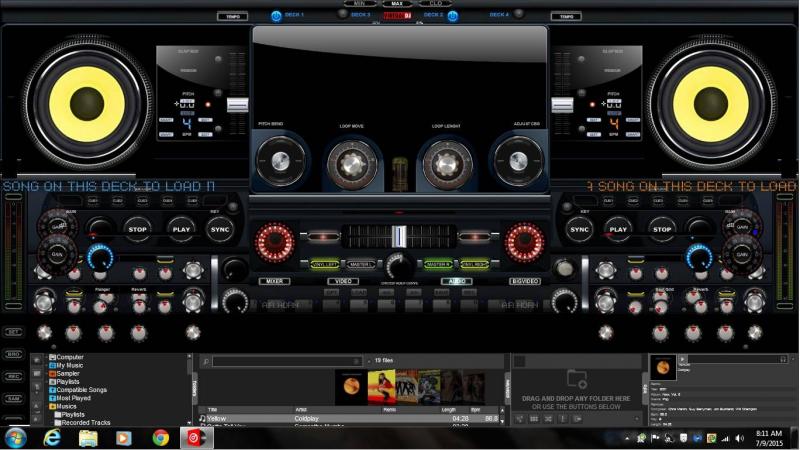The height and width of the screenshot is (450, 800).
Task: Click the right deck SYNC button
Action: [580, 229]
